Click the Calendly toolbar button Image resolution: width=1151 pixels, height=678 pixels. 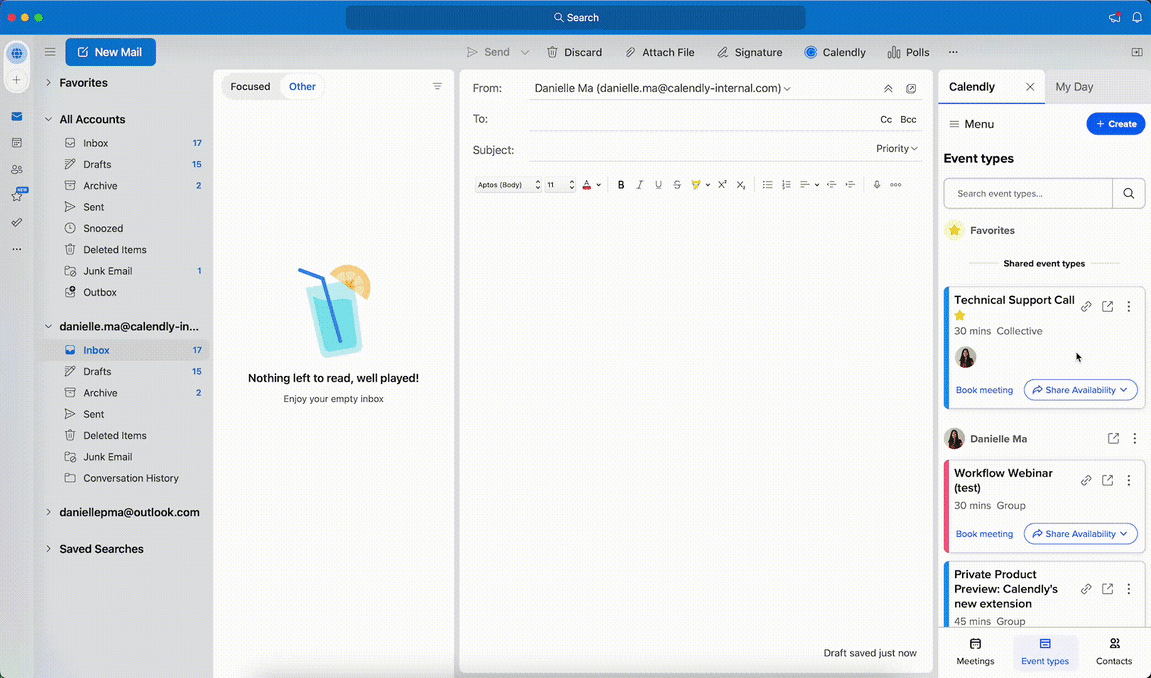coord(835,52)
